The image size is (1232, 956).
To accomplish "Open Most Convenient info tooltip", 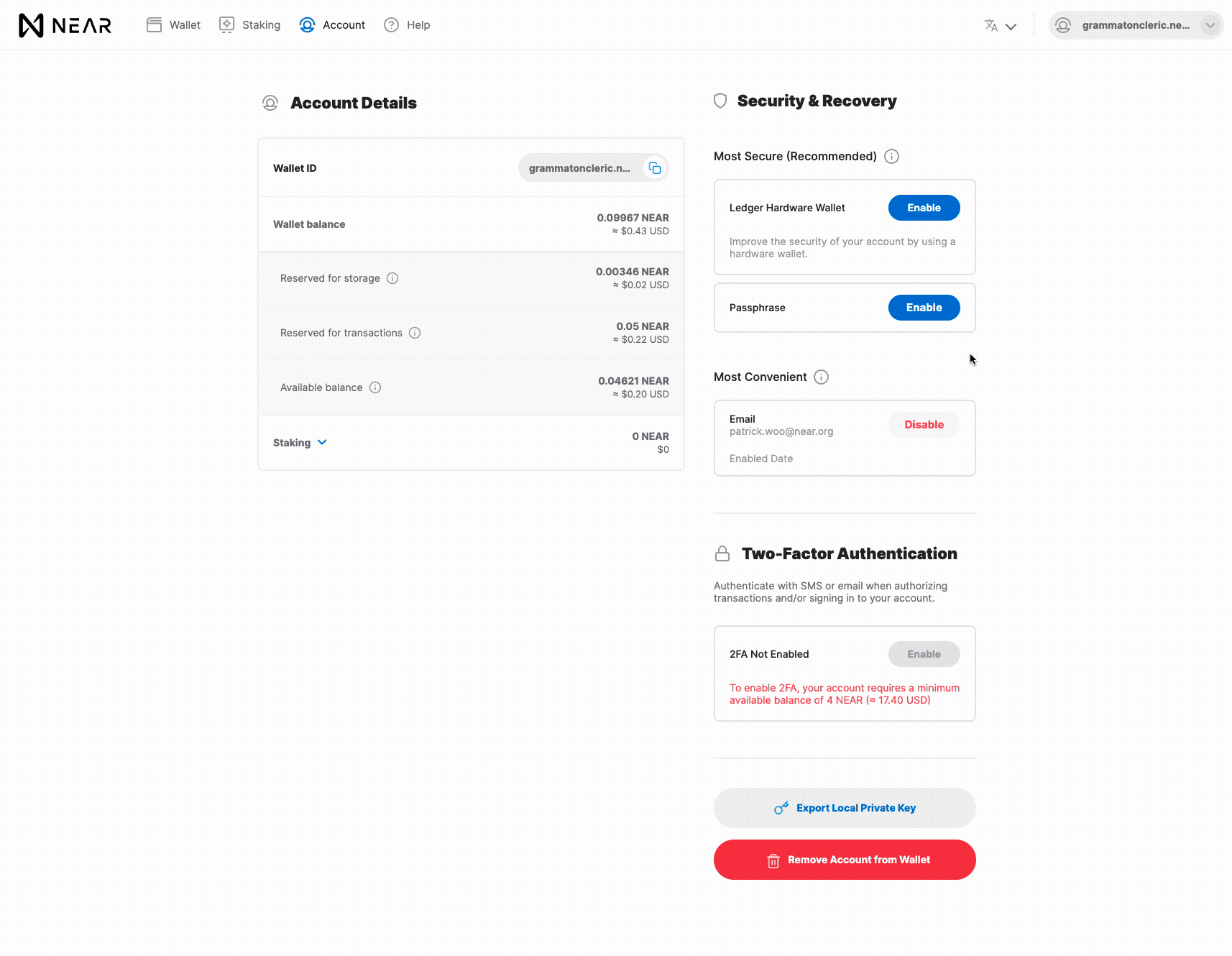I will [x=821, y=377].
